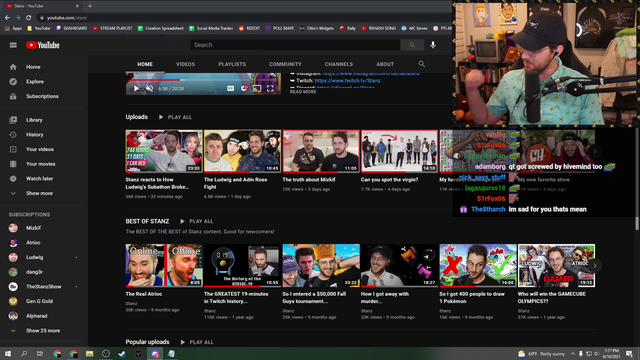Click PLAY ALL next to Popular uploads
Screen dimensions: 640x360
tap(197, 342)
